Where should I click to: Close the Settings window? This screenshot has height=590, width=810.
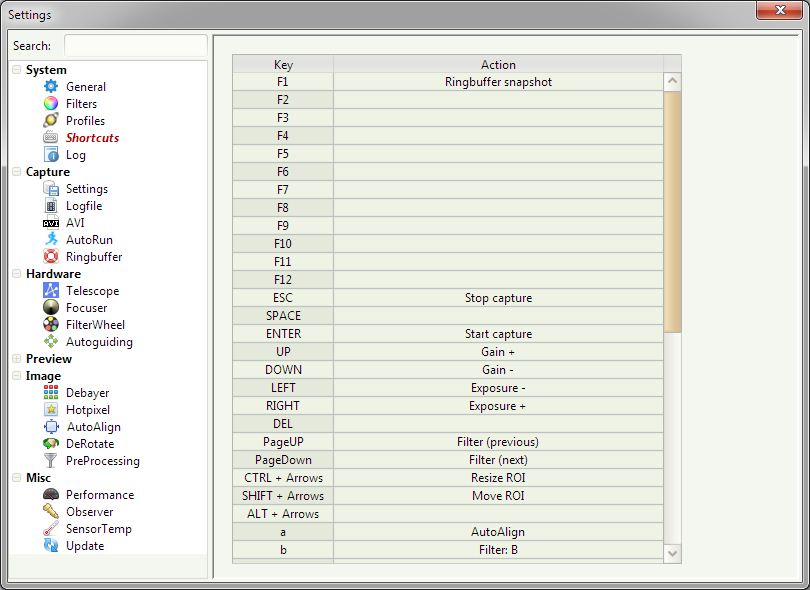(780, 10)
